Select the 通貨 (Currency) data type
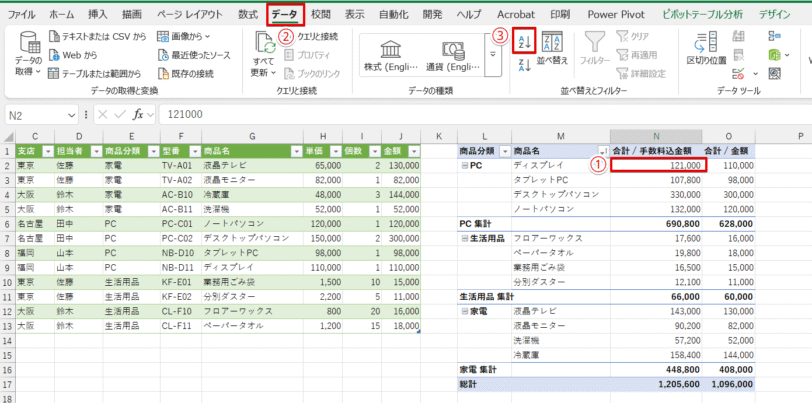This screenshot has width=812, height=403. click(453, 56)
